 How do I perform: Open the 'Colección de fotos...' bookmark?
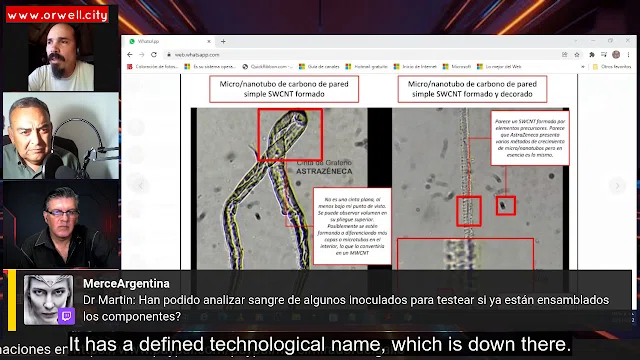pos(153,67)
